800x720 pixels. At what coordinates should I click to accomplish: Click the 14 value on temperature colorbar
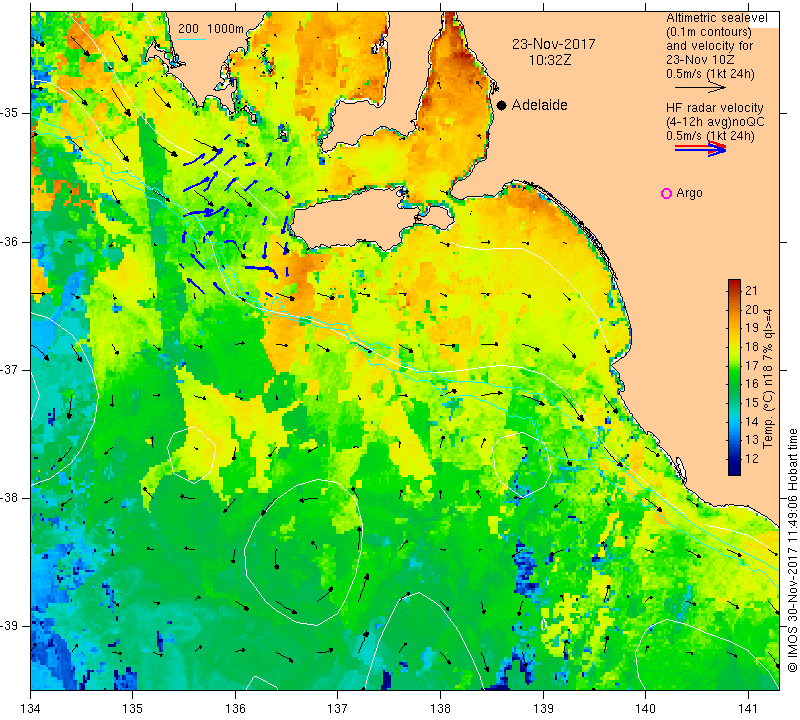point(752,421)
